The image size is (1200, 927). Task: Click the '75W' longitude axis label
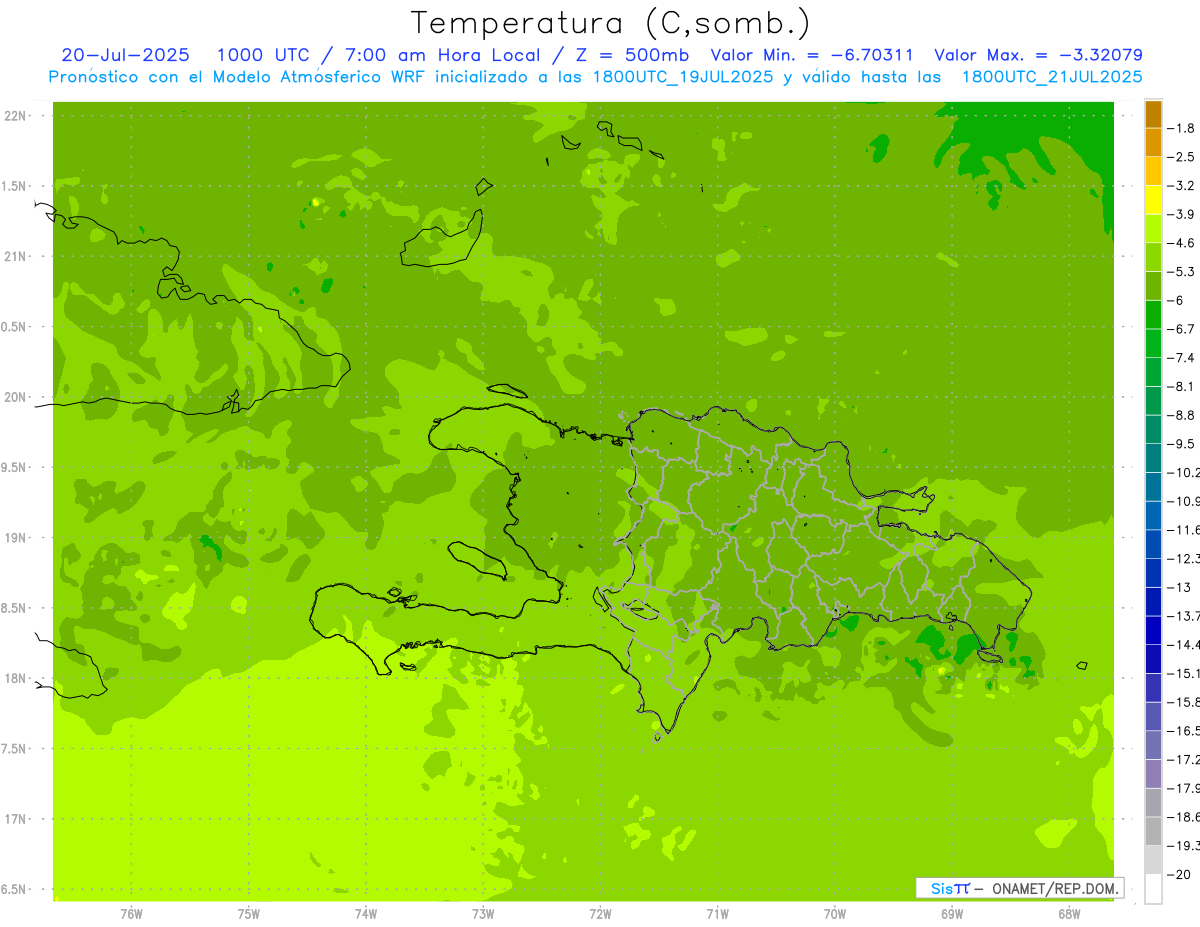pyautogui.click(x=249, y=913)
